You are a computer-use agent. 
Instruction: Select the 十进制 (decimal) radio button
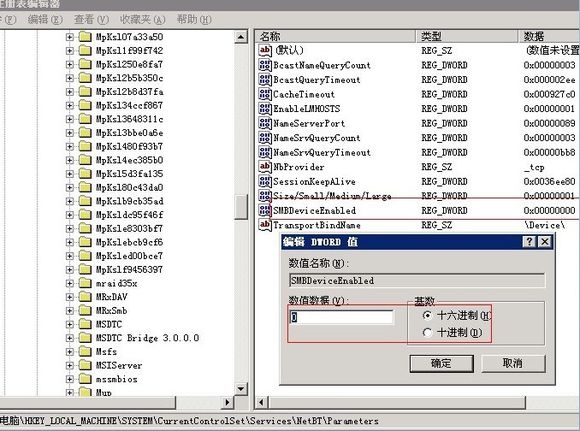pyautogui.click(x=427, y=333)
